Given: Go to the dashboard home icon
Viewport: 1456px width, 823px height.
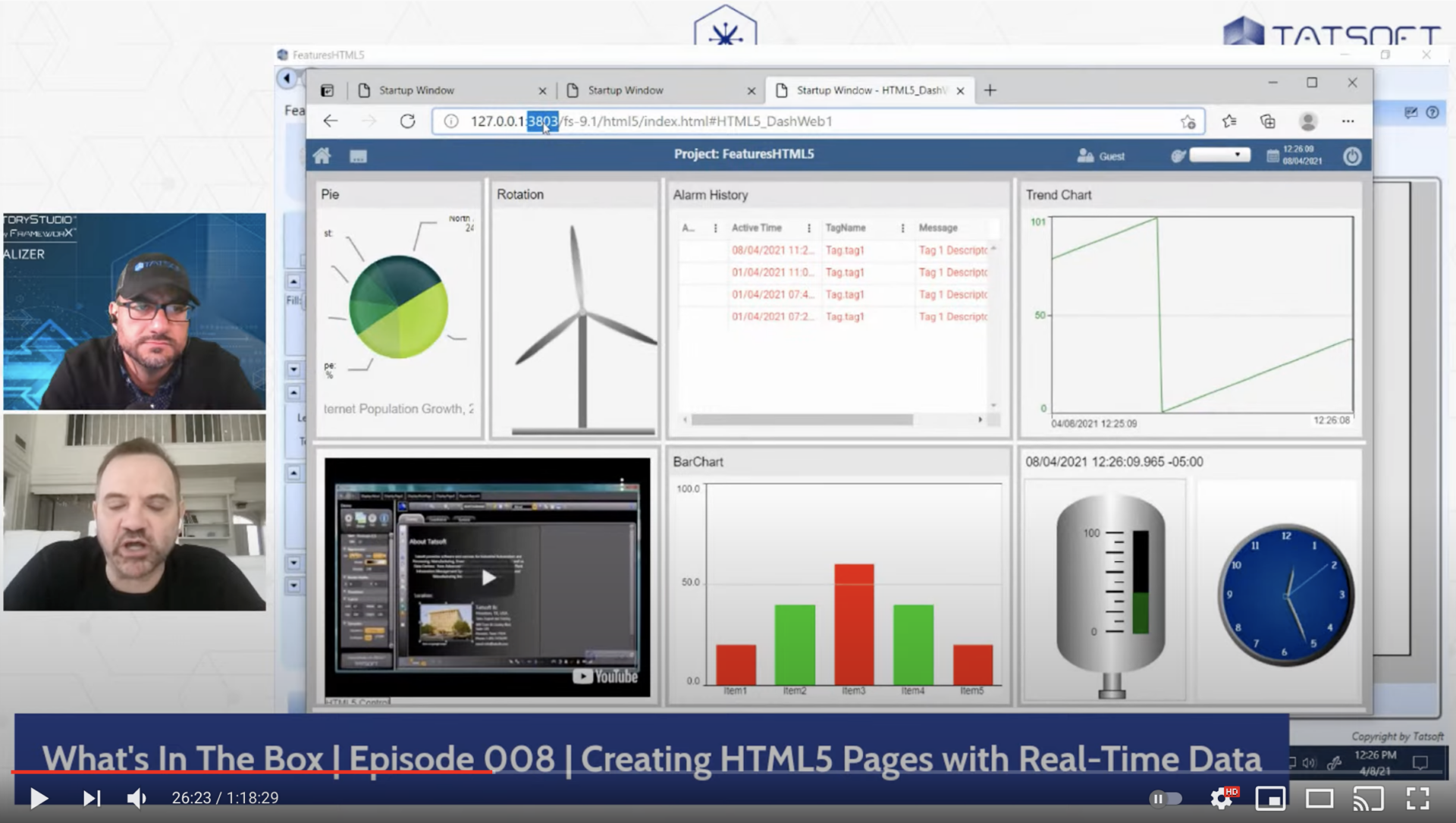Looking at the screenshot, I should coord(322,155).
